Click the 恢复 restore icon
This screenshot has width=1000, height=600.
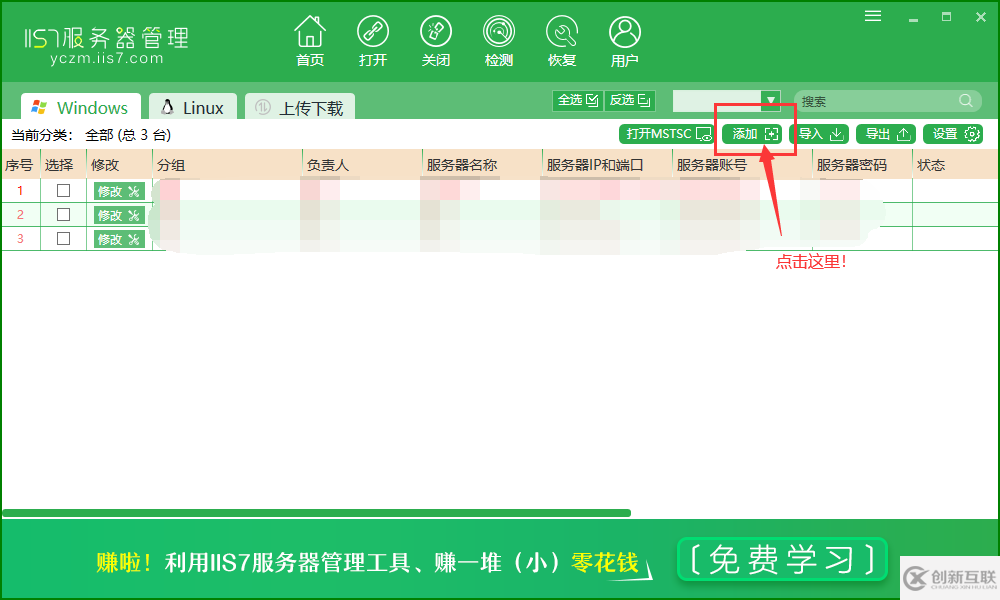[x=562, y=38]
